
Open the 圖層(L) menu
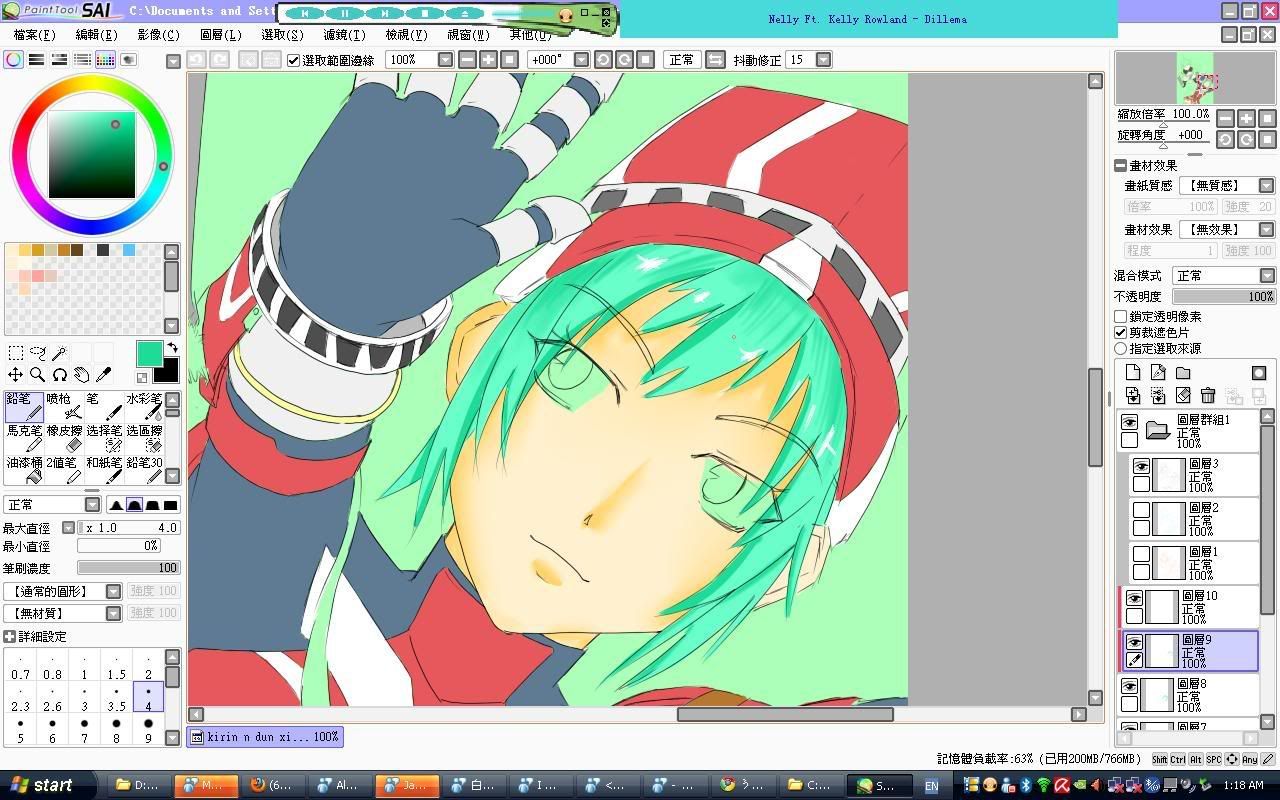coord(220,35)
